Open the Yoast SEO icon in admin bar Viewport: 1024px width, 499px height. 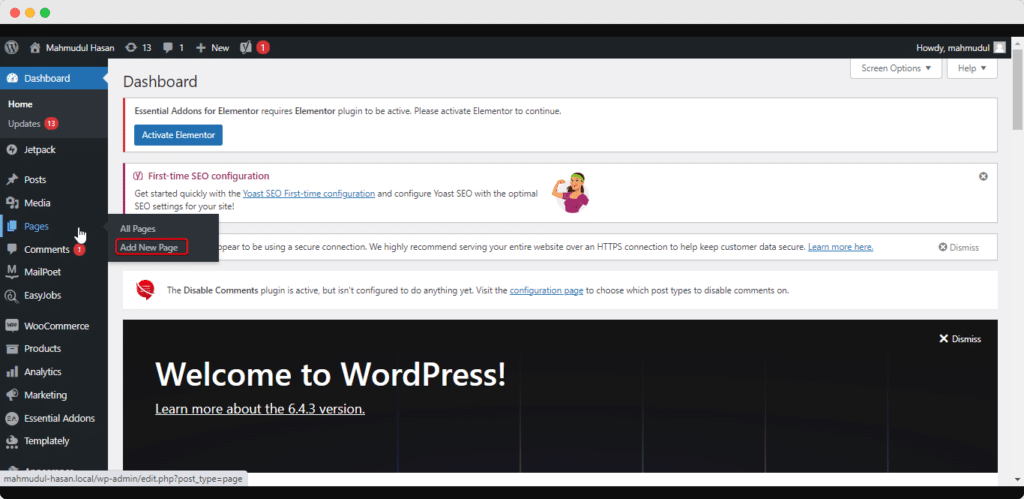(246, 47)
